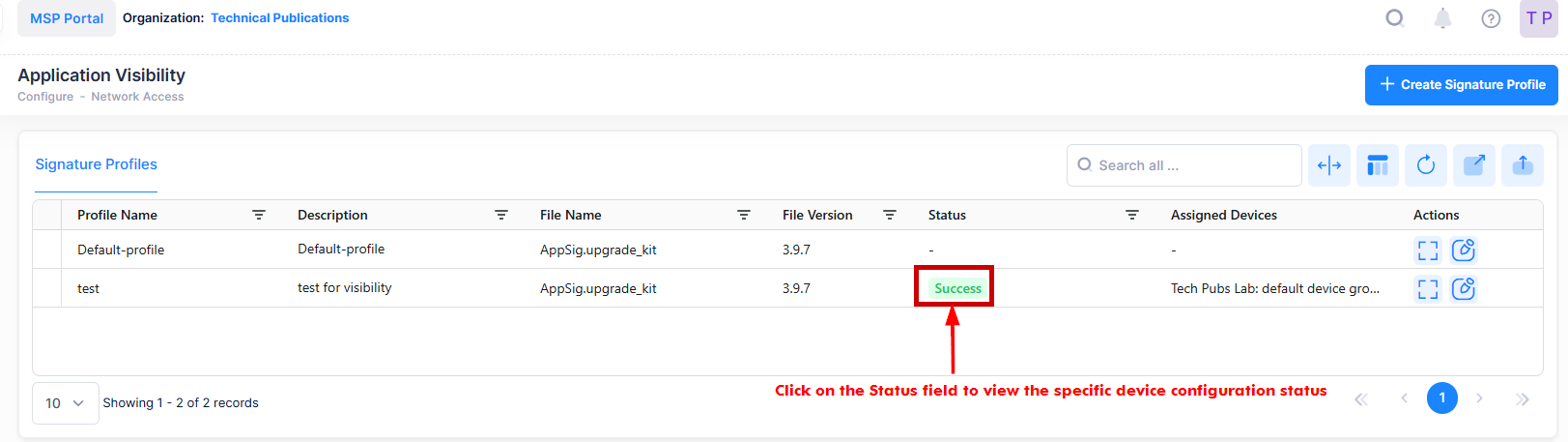Screen dimensions: 1568x442
Task: Open File Version column filter
Action: coord(890,215)
